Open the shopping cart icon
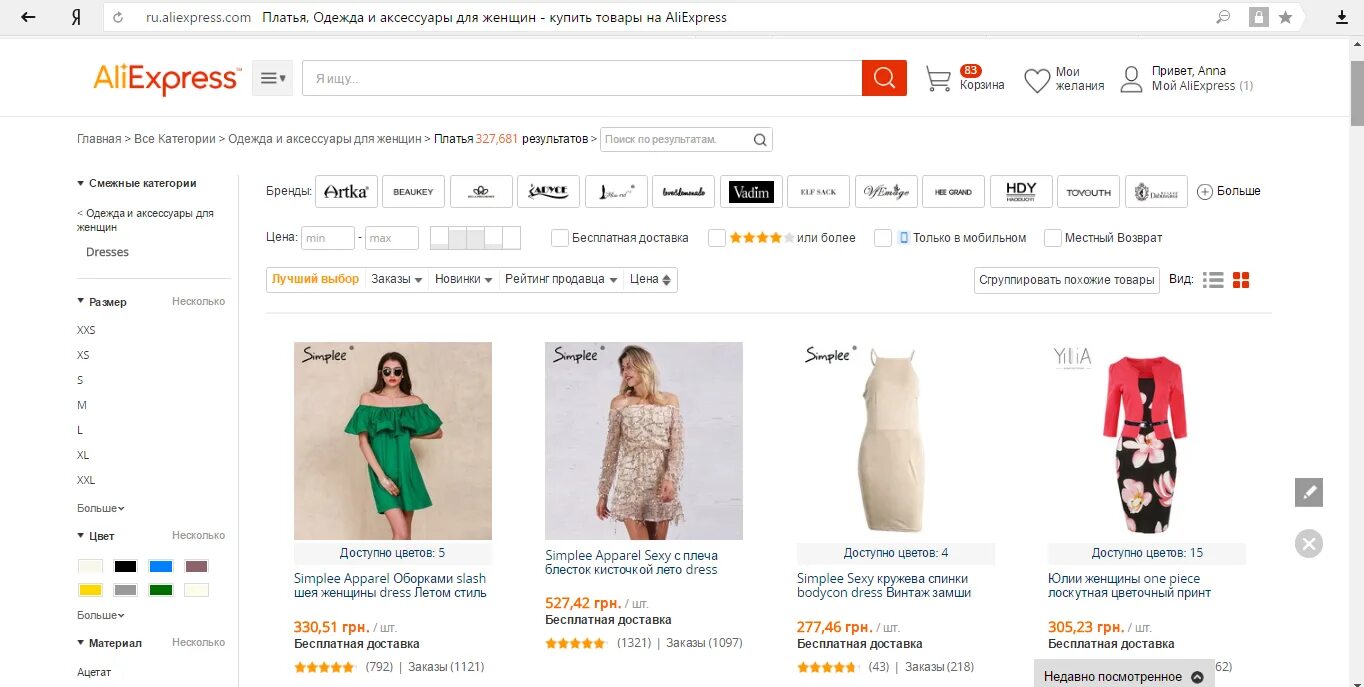 pyautogui.click(x=938, y=79)
